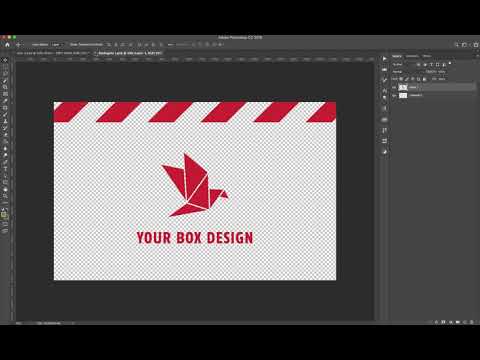Screen dimensions: 480x360
Task: Select the Spot Healing Brush tool
Action: click(x=5, y=108)
